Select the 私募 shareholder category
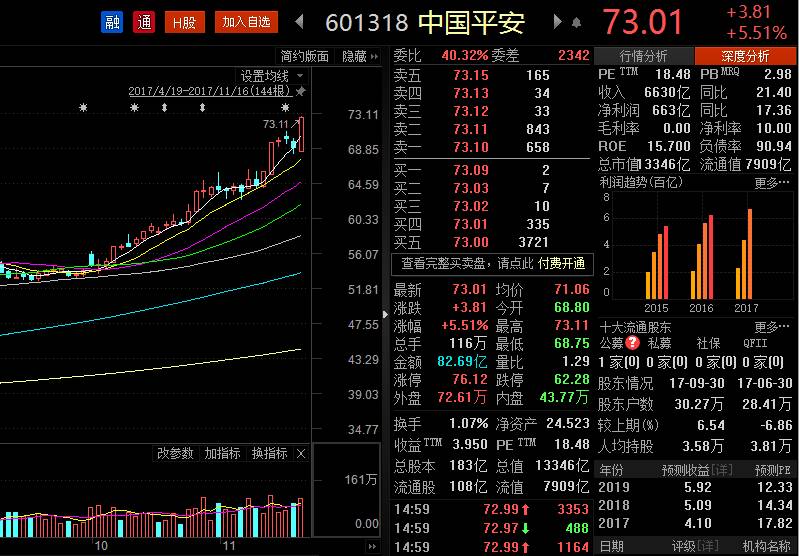 tap(659, 343)
